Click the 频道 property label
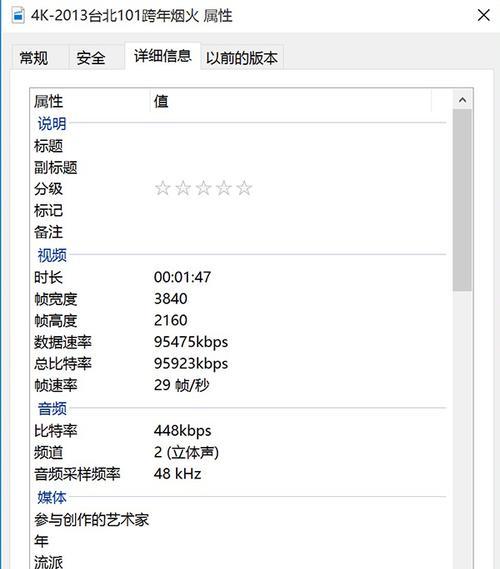 click(48, 452)
